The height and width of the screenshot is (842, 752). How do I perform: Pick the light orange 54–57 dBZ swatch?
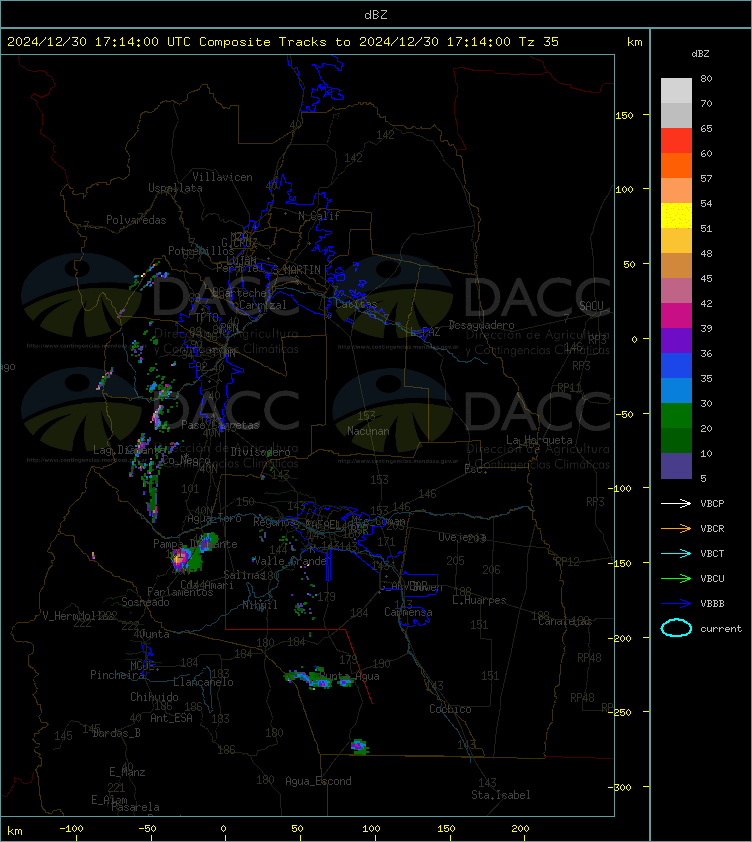(x=676, y=190)
